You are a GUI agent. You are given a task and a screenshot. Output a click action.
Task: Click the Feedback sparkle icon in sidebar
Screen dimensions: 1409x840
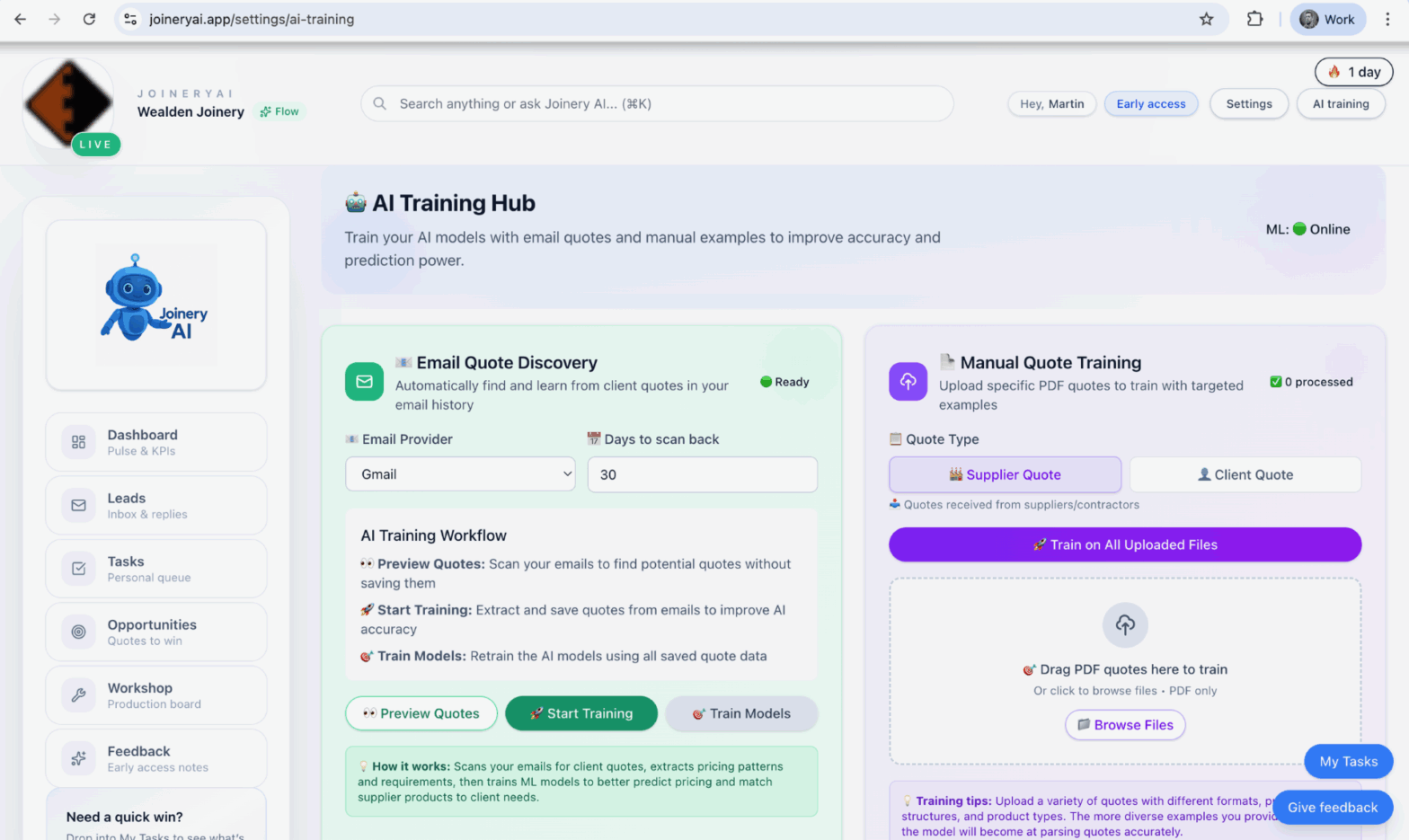[79, 758]
